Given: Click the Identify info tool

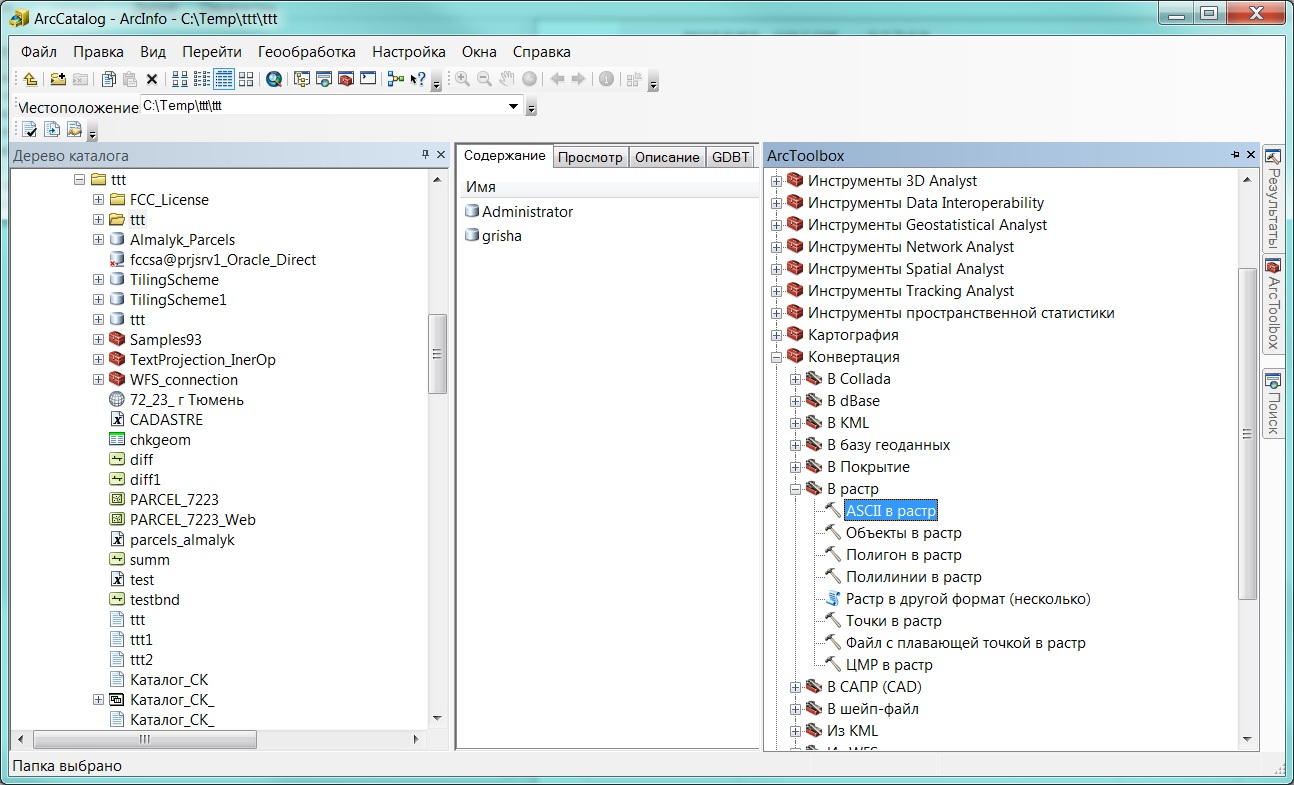Looking at the screenshot, I should click(x=606, y=79).
